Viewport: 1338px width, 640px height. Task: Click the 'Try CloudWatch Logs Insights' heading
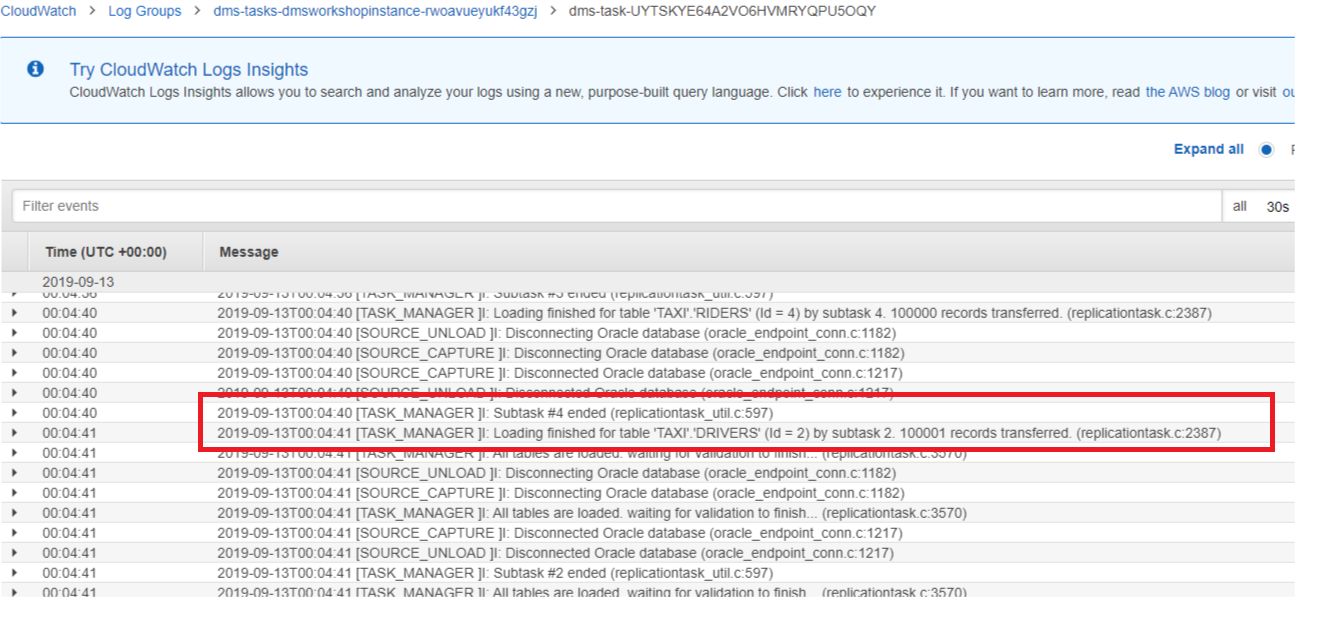(x=189, y=70)
